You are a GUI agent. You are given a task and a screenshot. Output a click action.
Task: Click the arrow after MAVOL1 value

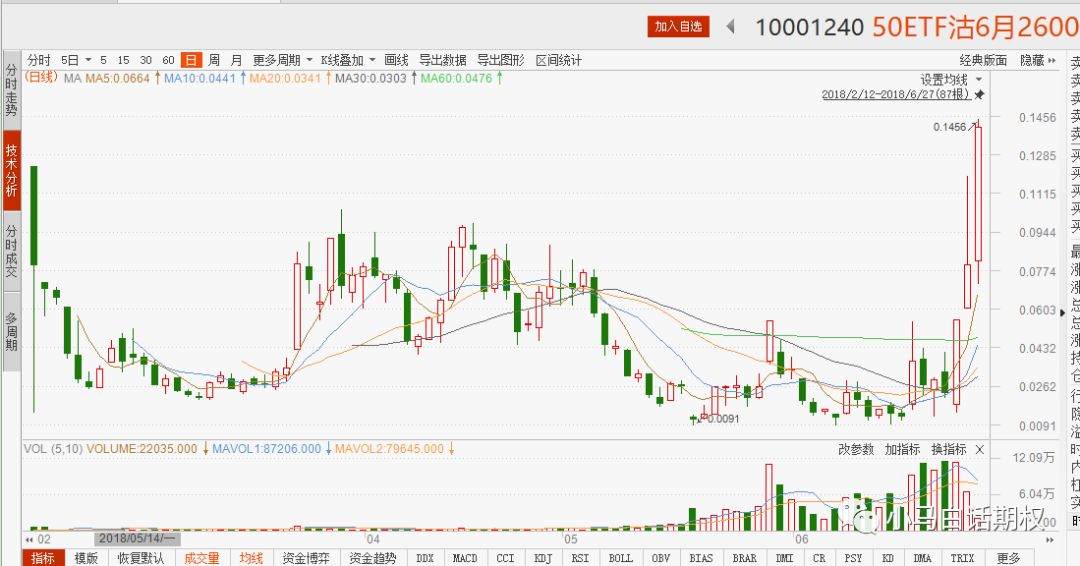[x=328, y=450]
